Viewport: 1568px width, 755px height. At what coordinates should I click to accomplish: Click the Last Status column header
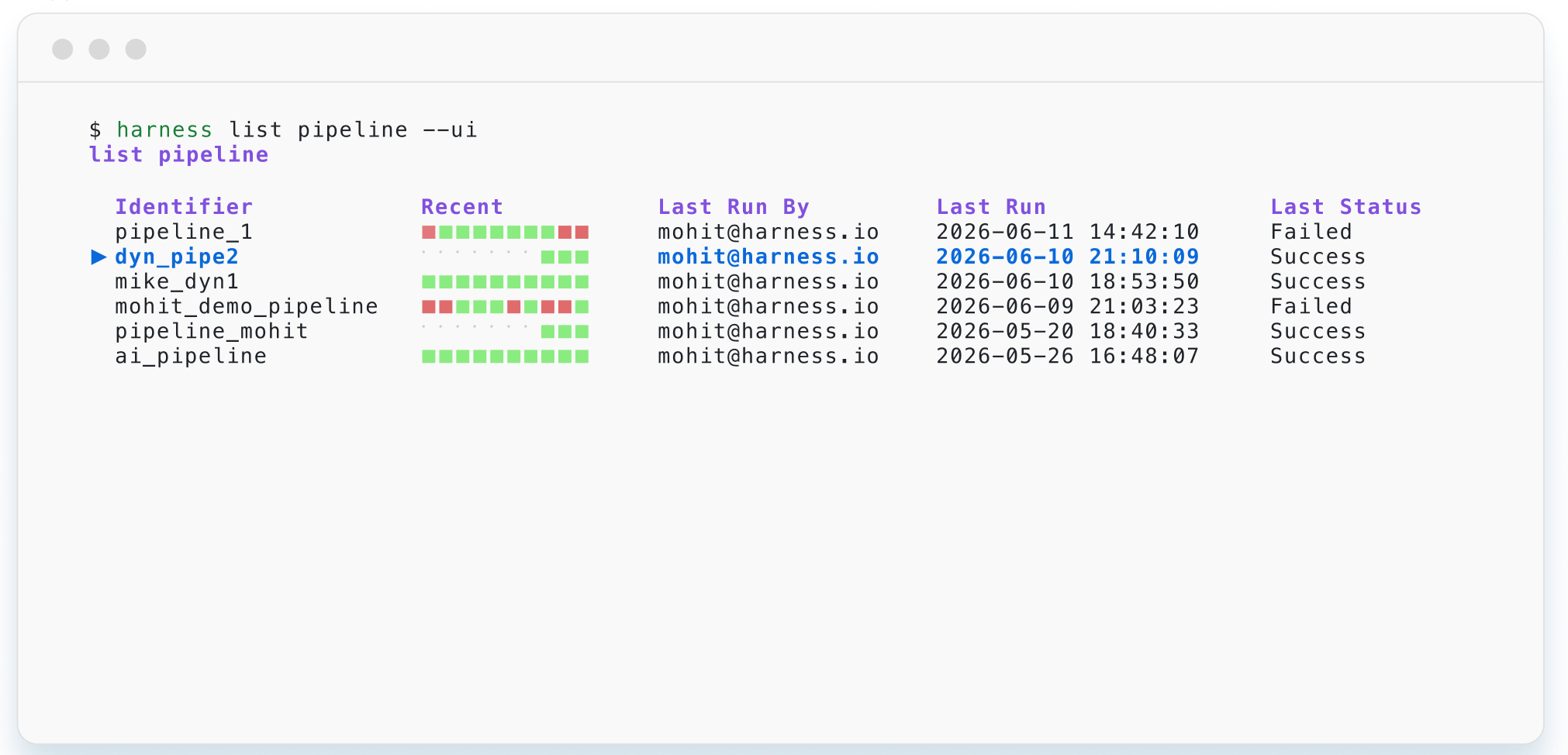pyautogui.click(x=1345, y=206)
